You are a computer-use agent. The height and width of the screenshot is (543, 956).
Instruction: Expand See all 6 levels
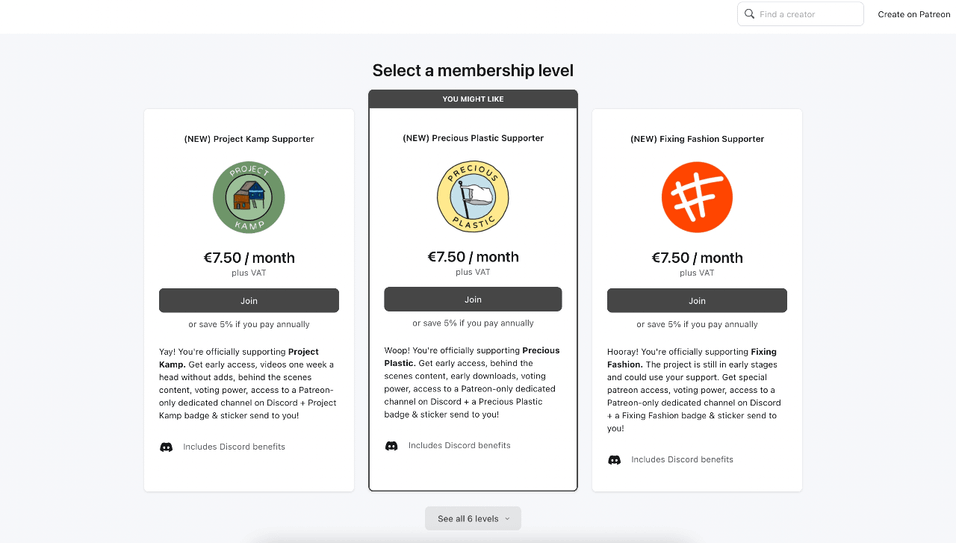pyautogui.click(x=468, y=519)
